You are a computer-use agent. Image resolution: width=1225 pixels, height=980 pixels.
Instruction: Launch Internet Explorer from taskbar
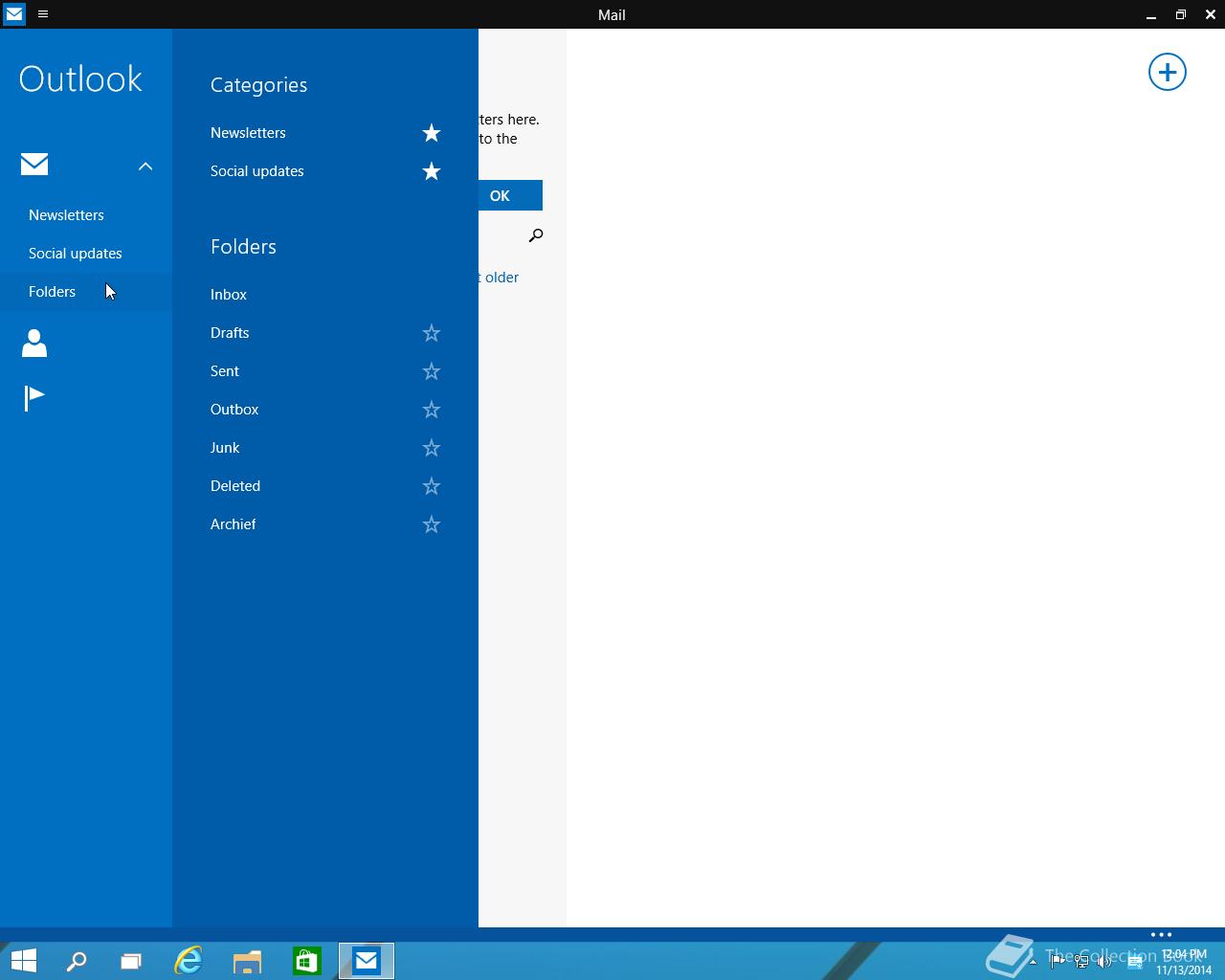click(x=189, y=961)
